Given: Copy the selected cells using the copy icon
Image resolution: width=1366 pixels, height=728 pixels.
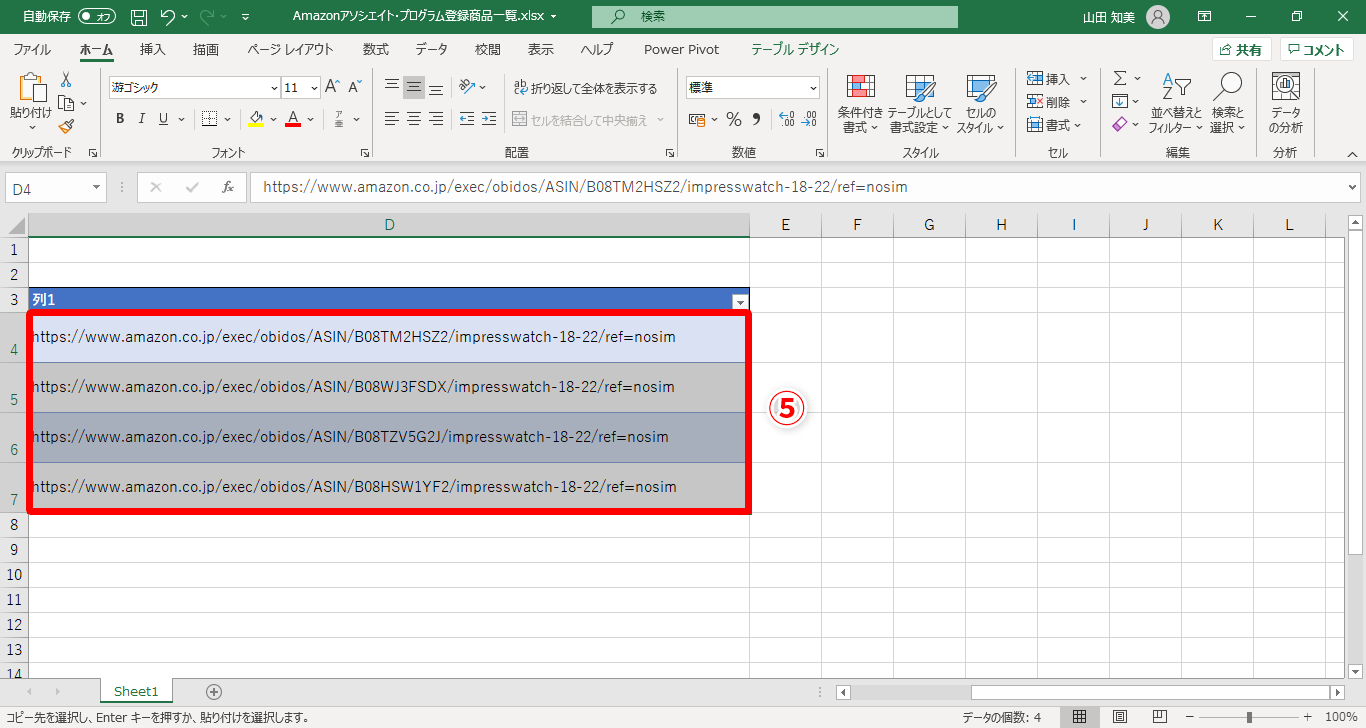Looking at the screenshot, I should coord(66,103).
